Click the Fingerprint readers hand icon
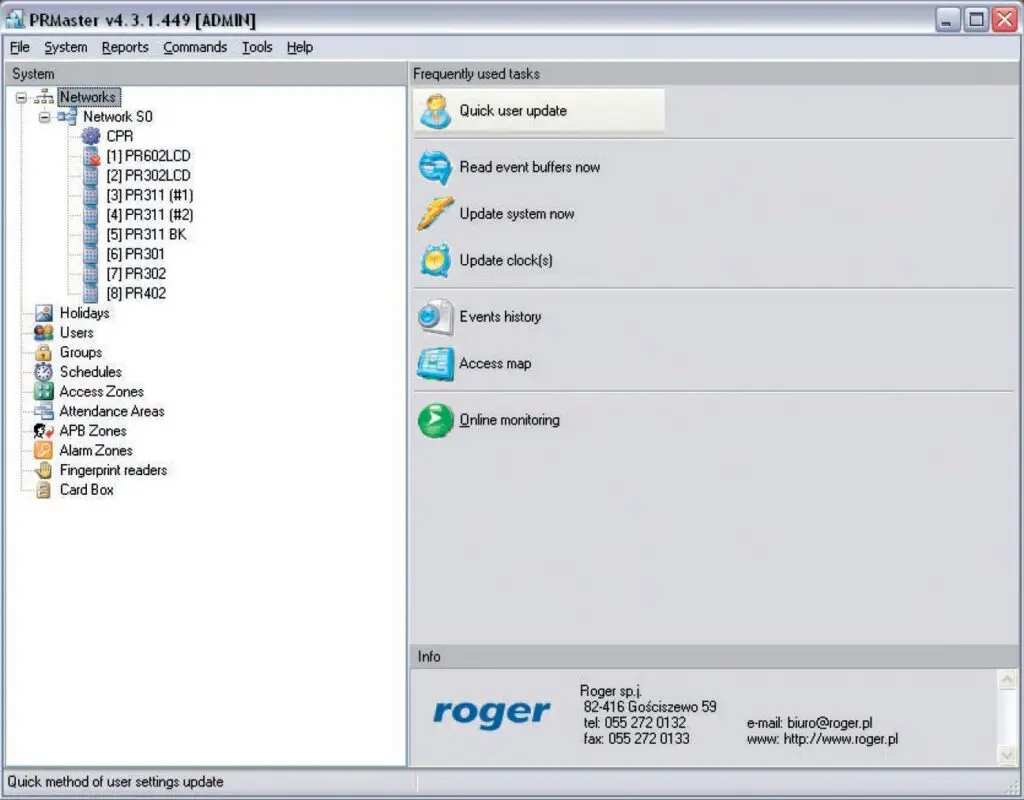Screen dimensions: 1024x800 pos(43,470)
